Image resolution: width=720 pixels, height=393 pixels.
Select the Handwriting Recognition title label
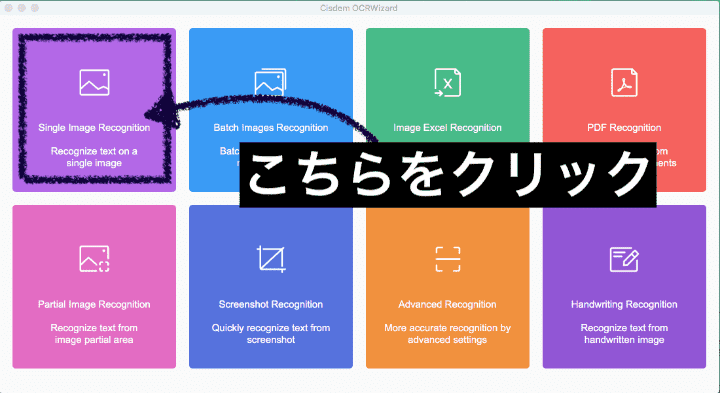click(624, 304)
